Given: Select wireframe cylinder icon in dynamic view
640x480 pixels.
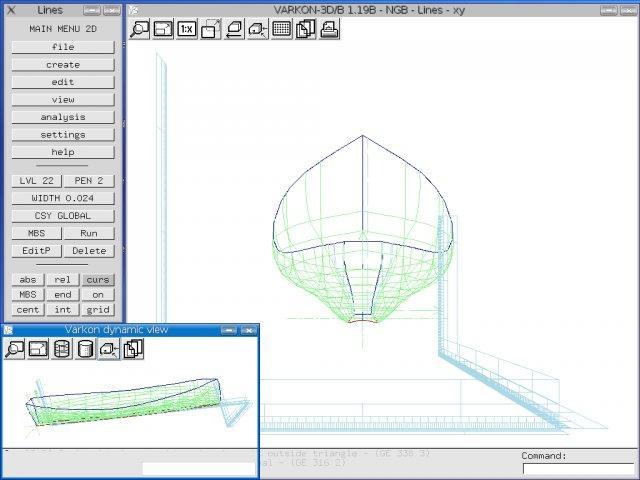Looking at the screenshot, I should tap(62, 349).
